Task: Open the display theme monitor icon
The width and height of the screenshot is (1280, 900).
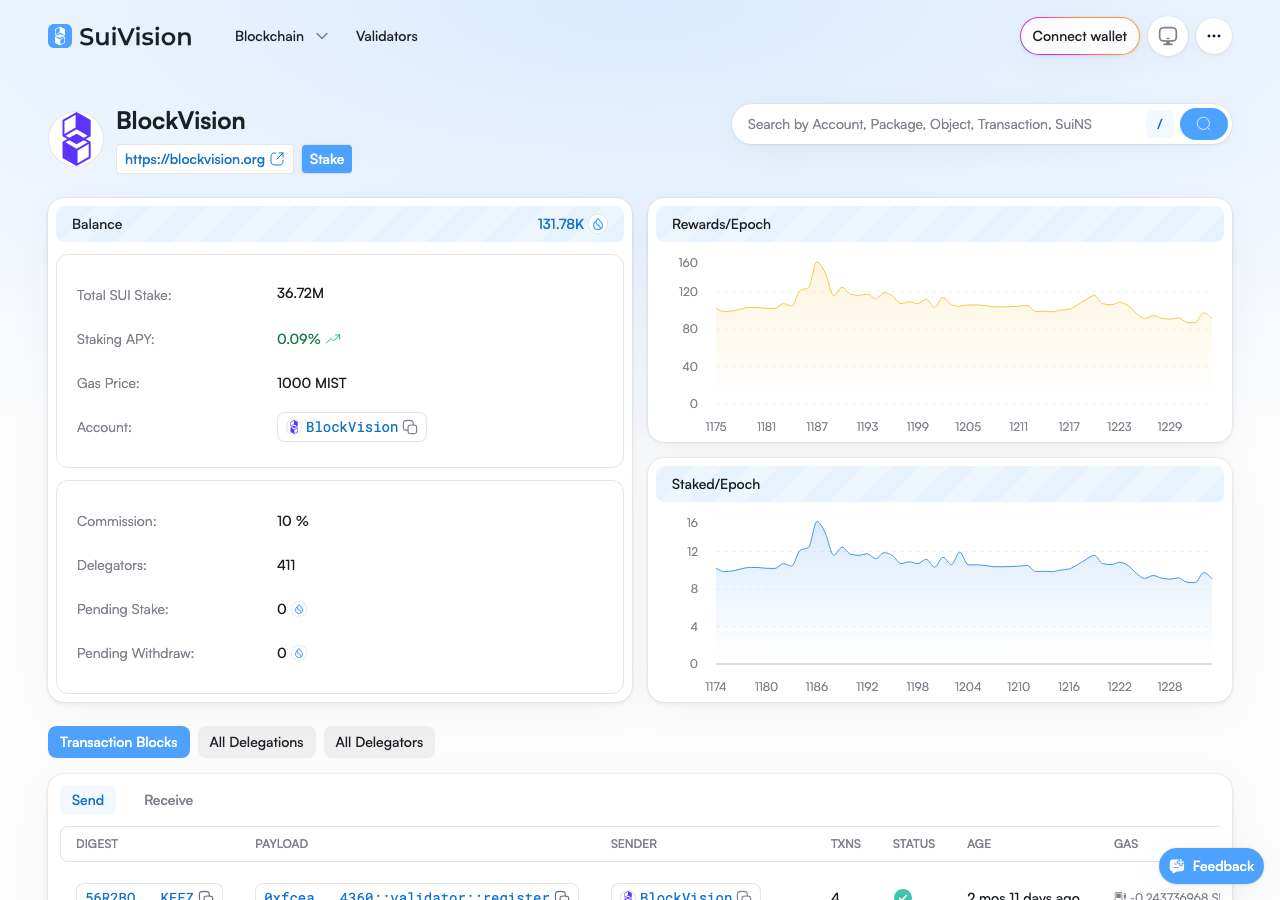Action: (1168, 36)
